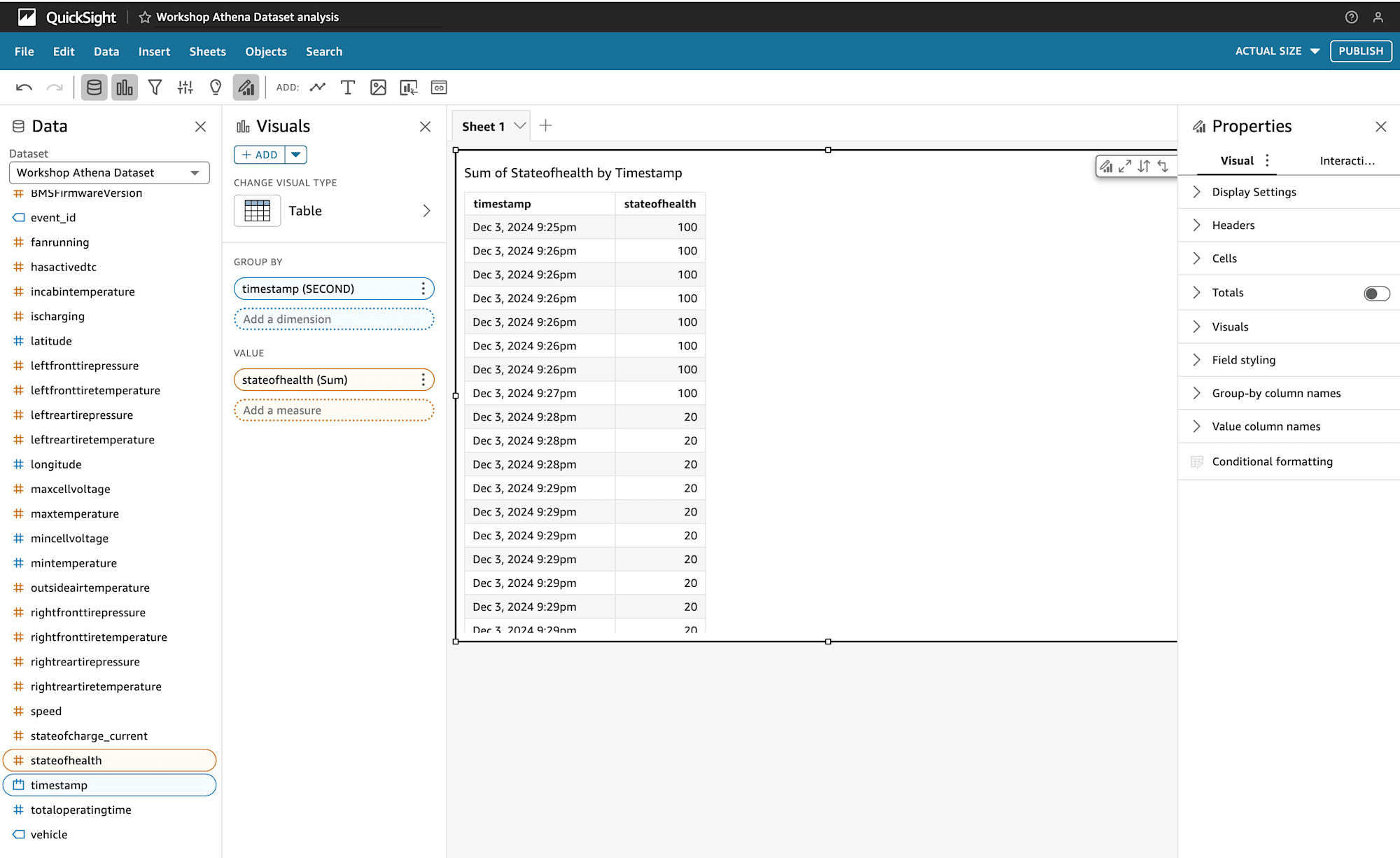Open the Data menu
1400x858 pixels.
coord(106,51)
